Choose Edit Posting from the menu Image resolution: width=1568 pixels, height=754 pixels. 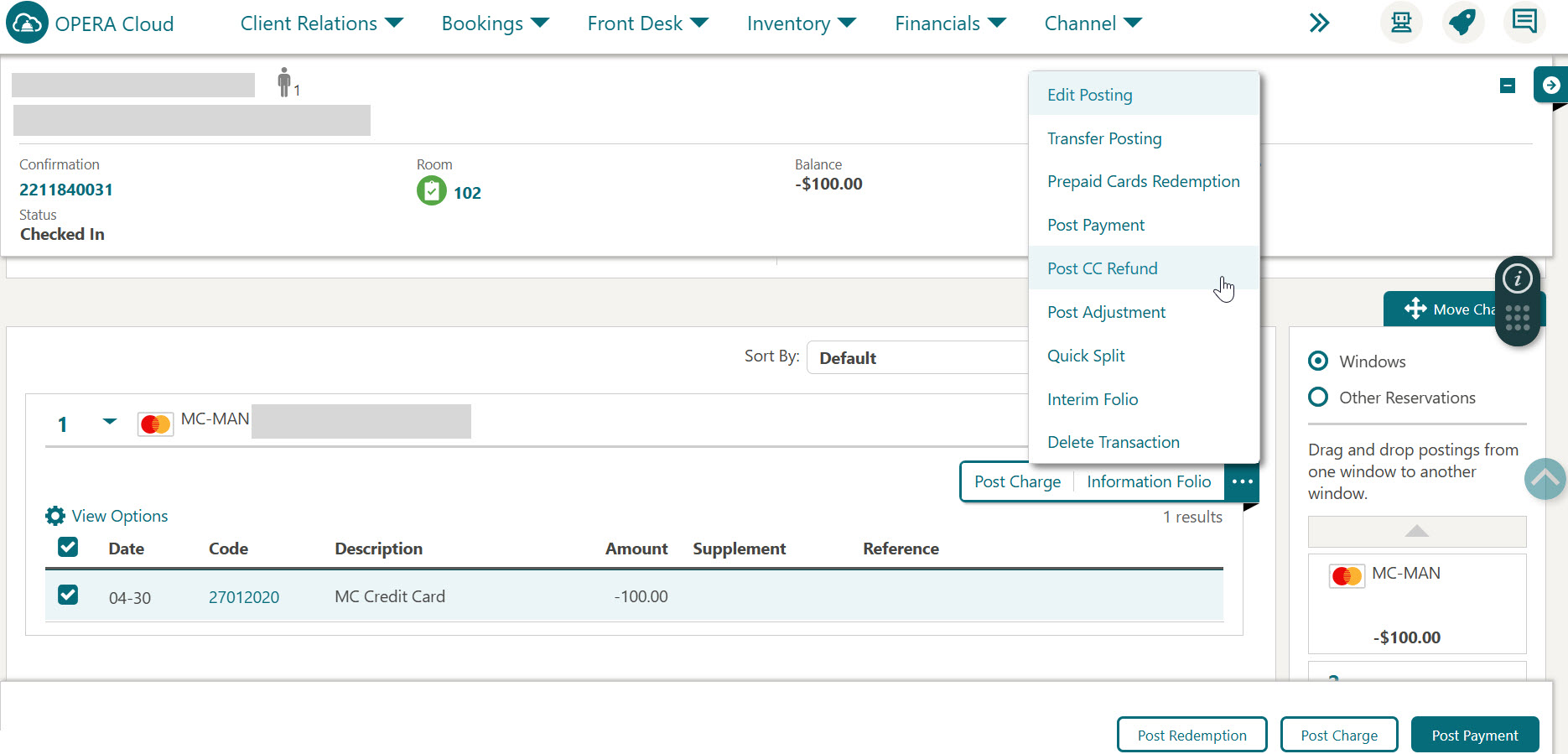click(1144, 95)
